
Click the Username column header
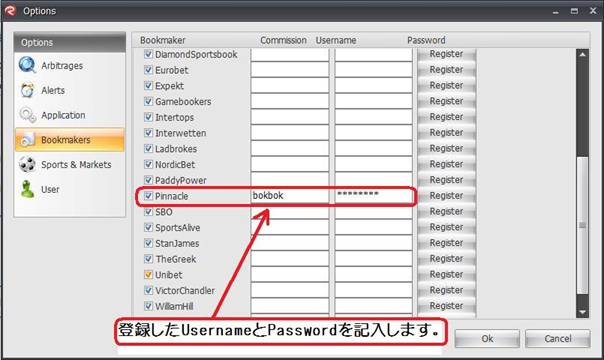click(336, 40)
